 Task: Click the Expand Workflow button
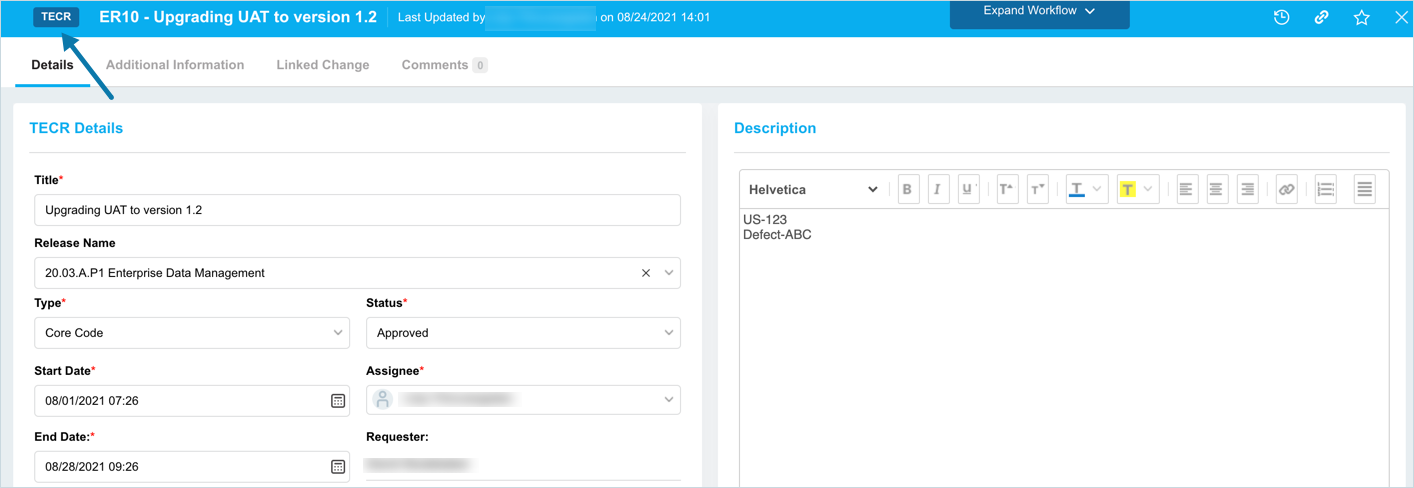1039,12
